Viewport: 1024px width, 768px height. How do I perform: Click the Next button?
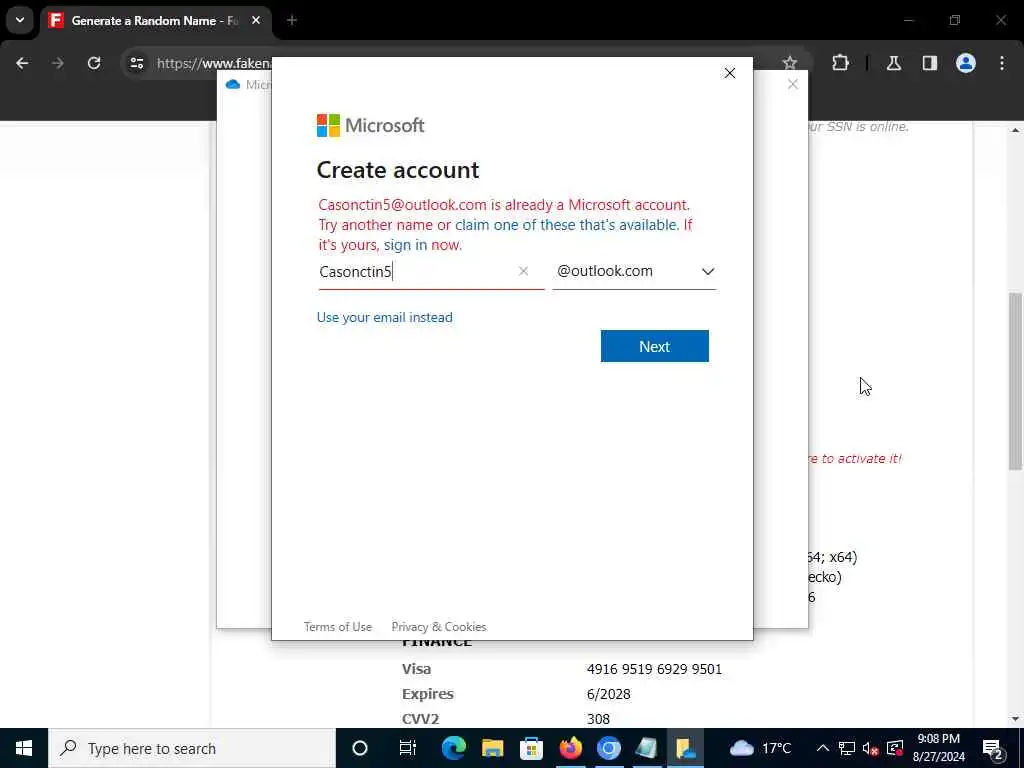tap(654, 346)
